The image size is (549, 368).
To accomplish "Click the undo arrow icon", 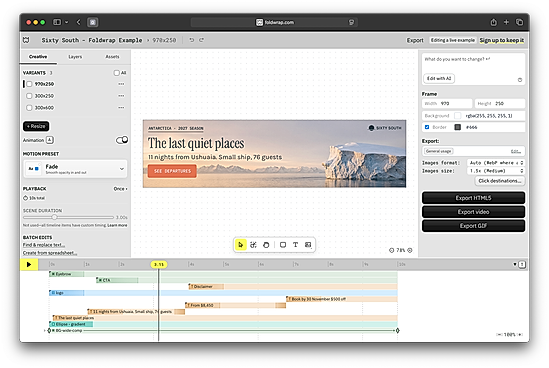I will [x=192, y=40].
